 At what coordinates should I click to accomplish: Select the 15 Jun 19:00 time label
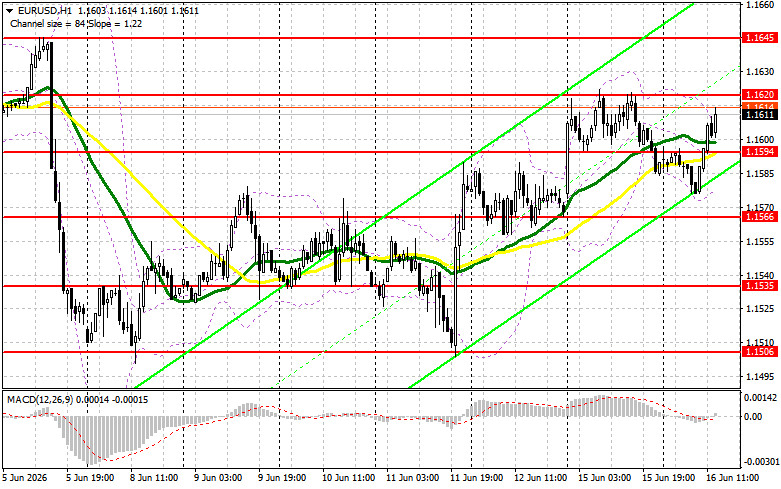[x=668, y=478]
